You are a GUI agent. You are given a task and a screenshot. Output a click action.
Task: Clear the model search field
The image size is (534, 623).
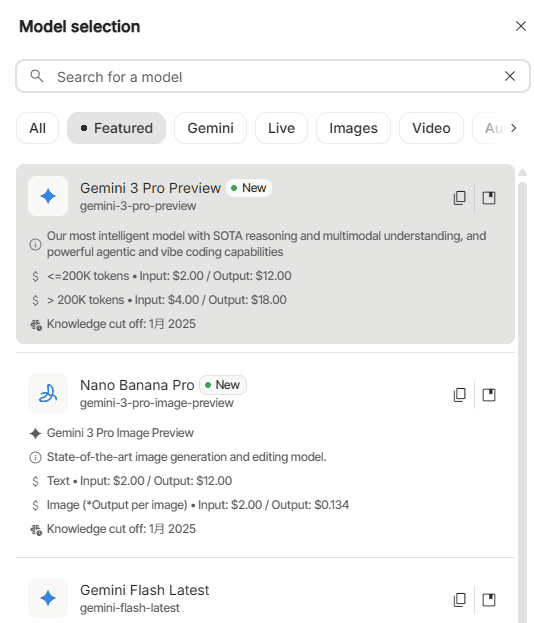pyautogui.click(x=510, y=76)
